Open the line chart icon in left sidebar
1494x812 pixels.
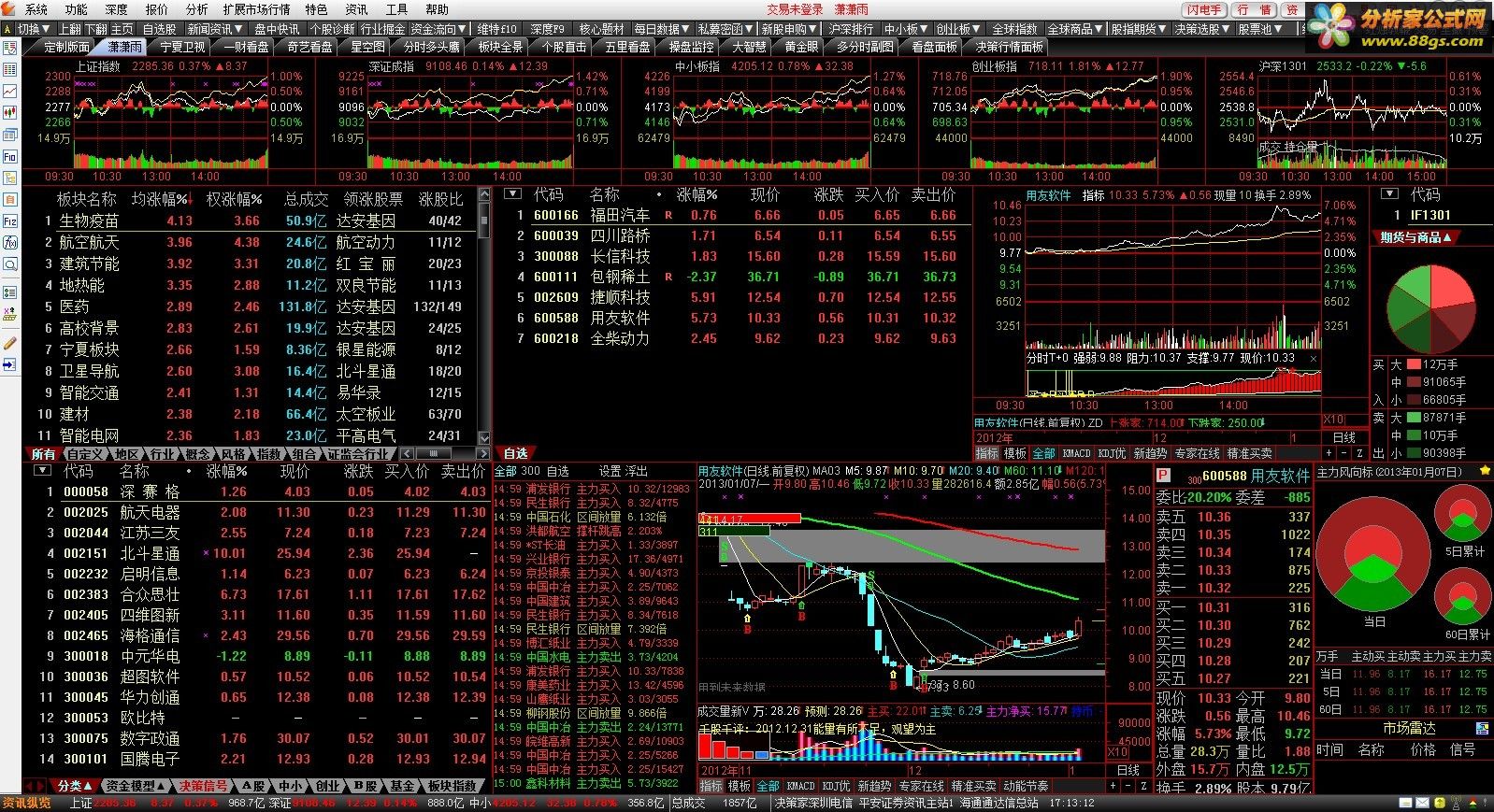click(x=10, y=92)
